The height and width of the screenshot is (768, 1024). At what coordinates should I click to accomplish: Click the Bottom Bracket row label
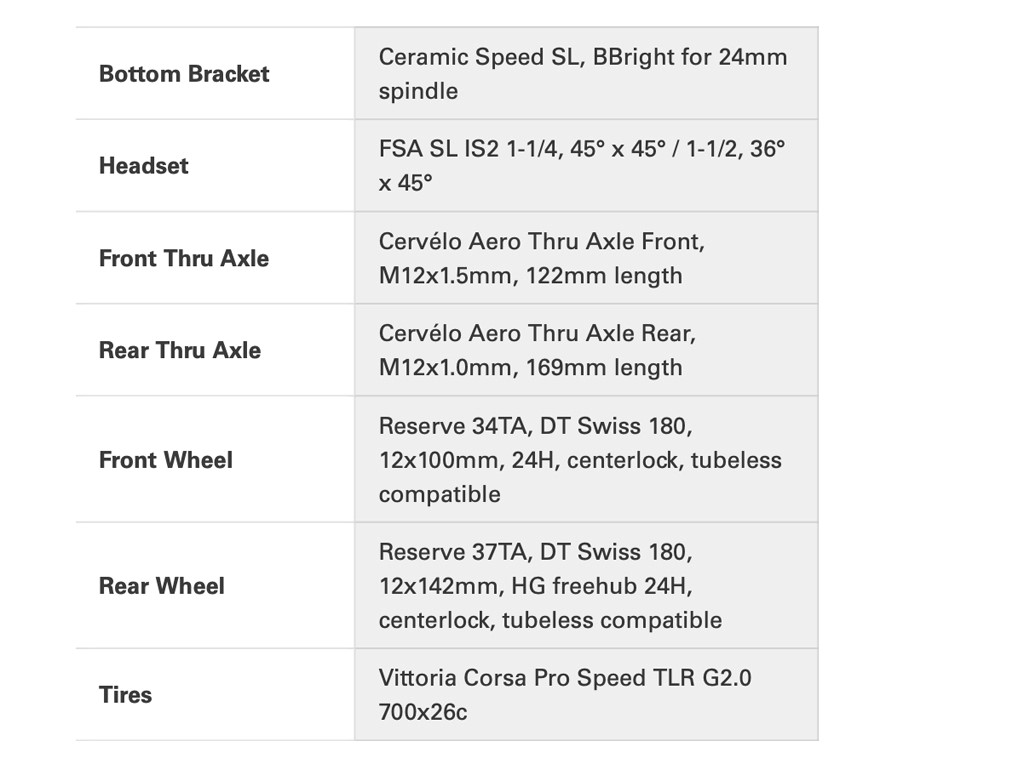click(184, 74)
